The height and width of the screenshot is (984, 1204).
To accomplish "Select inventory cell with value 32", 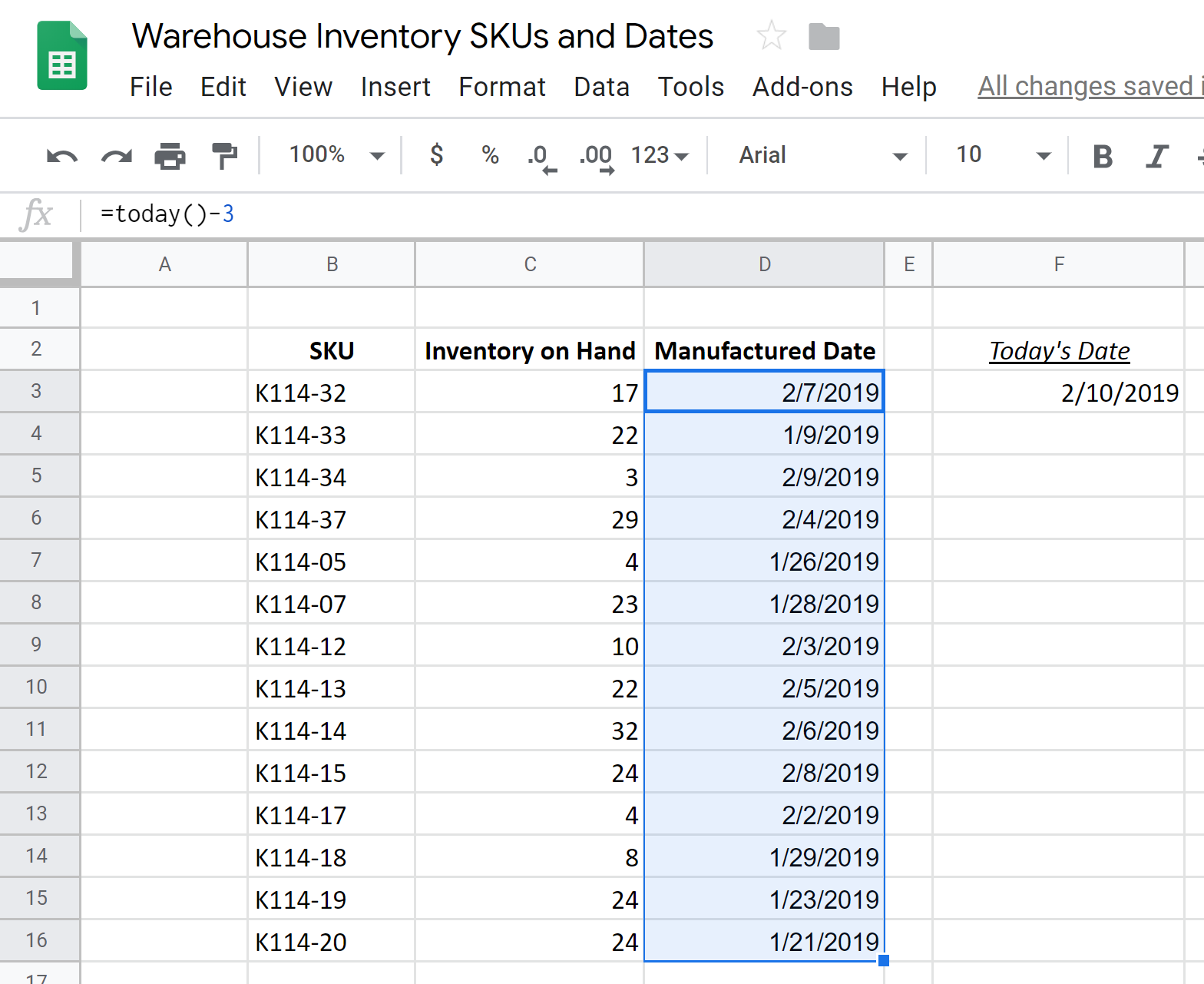I will (x=530, y=731).
